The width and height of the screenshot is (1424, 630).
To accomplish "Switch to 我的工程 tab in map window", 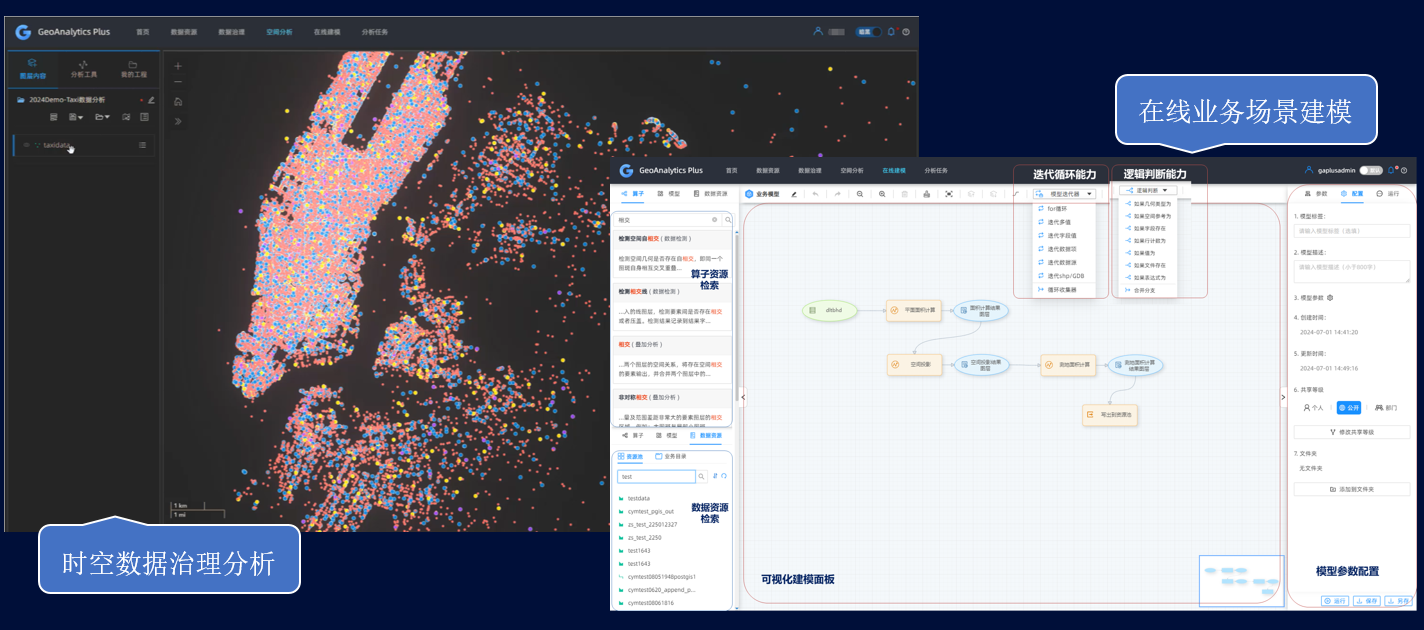I will coord(133,69).
